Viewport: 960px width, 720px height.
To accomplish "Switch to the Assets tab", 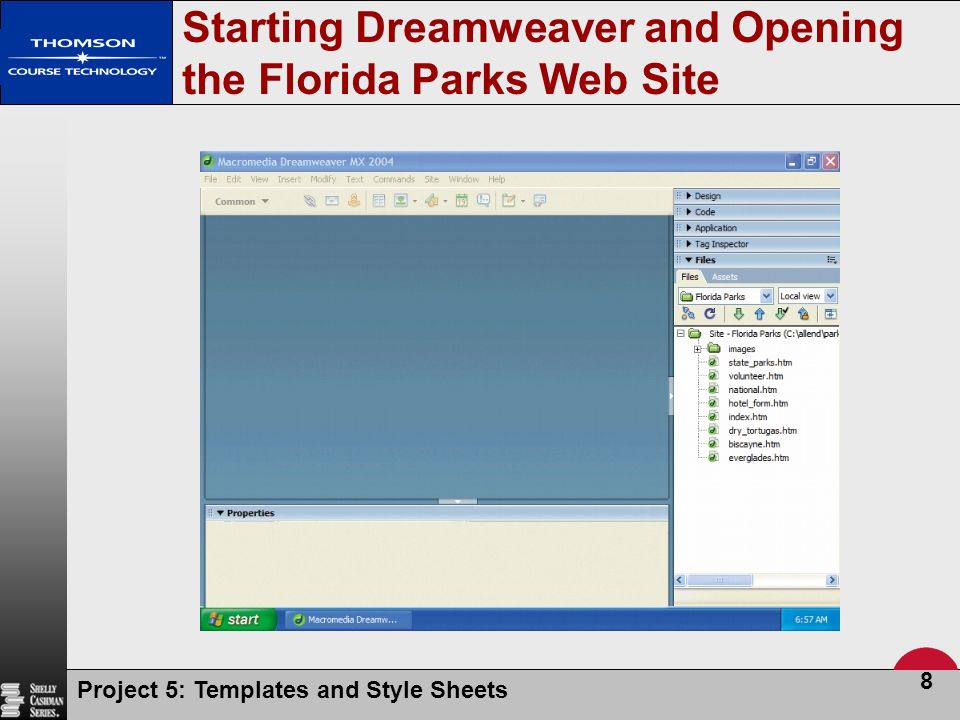I will point(725,277).
